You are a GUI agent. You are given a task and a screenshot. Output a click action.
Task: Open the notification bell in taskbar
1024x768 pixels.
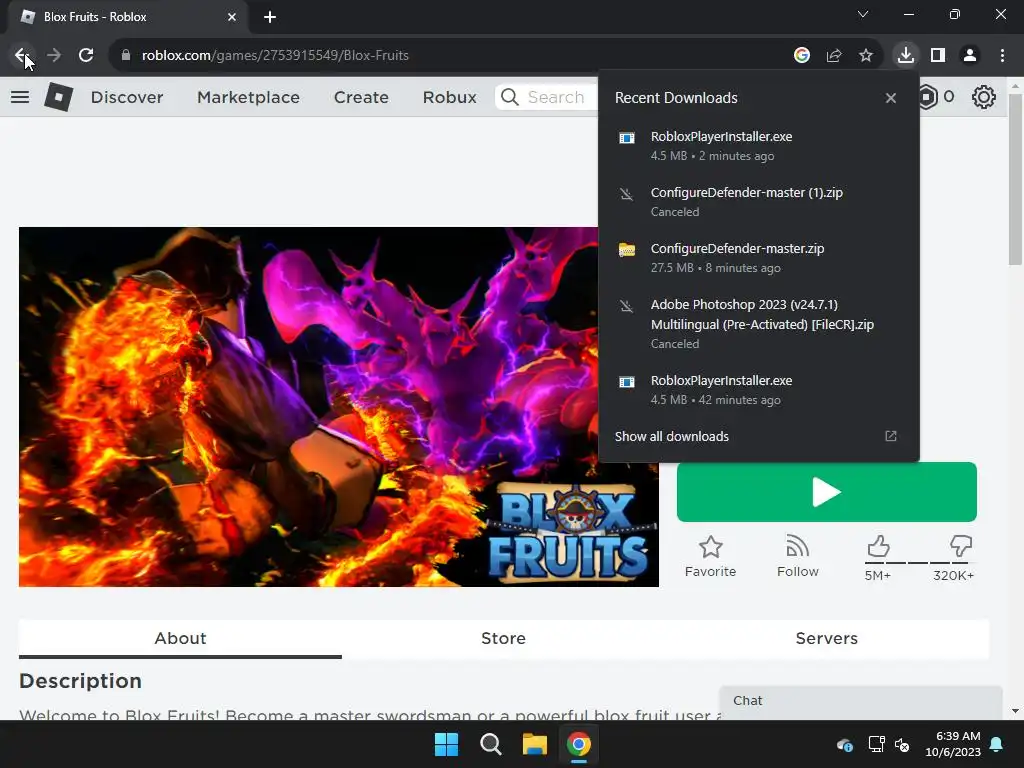click(997, 744)
